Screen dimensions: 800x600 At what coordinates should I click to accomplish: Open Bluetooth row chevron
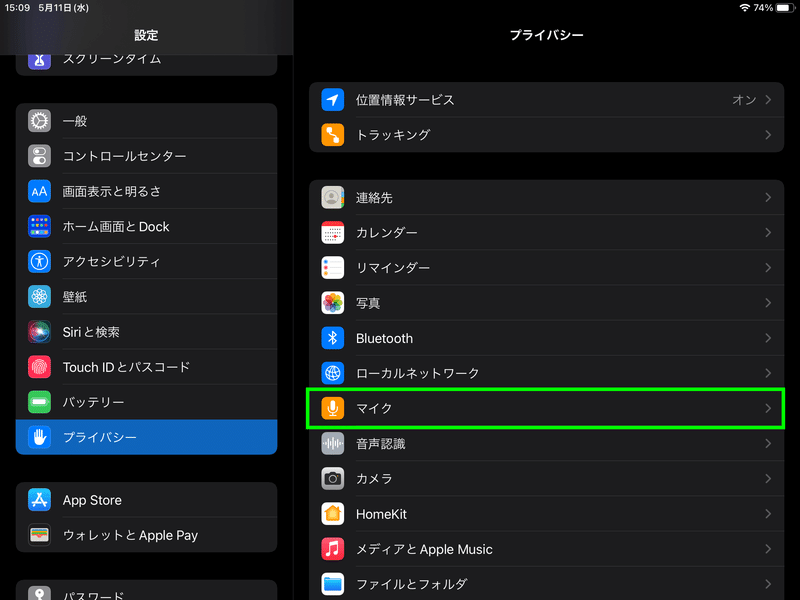tap(768, 338)
